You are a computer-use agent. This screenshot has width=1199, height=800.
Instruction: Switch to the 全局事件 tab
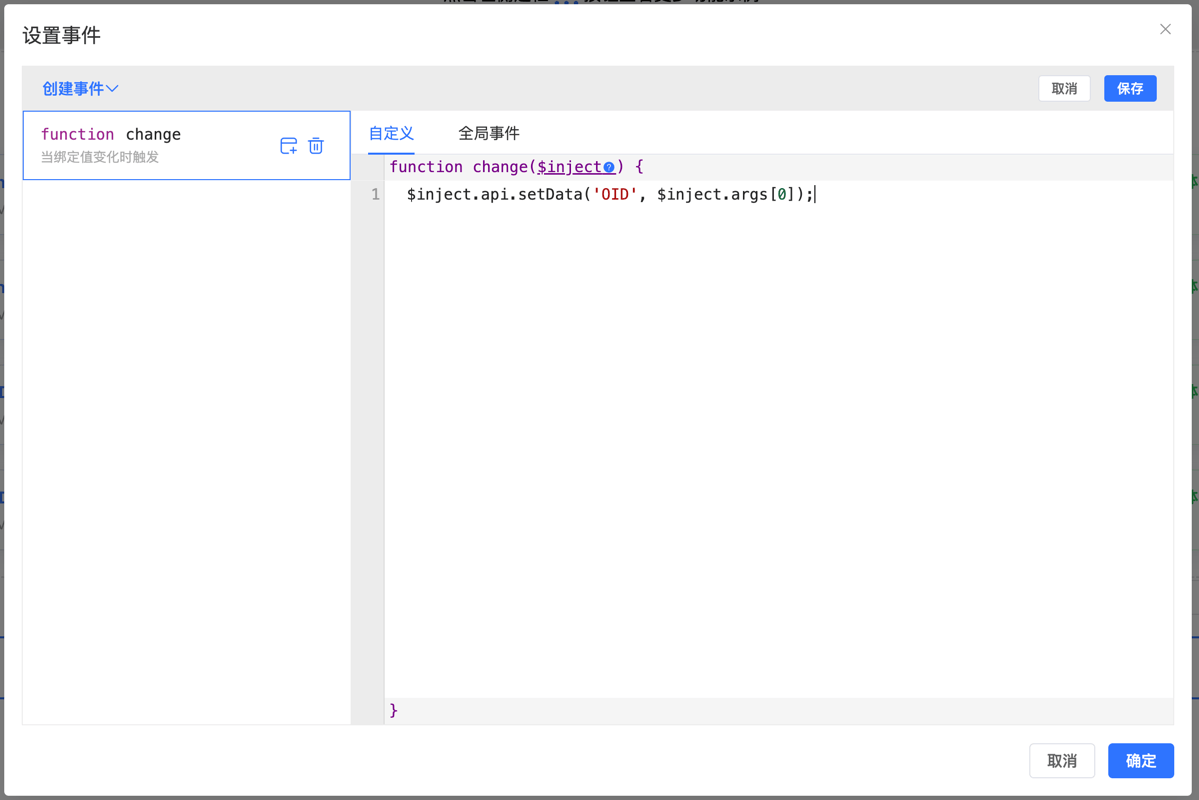click(x=488, y=133)
